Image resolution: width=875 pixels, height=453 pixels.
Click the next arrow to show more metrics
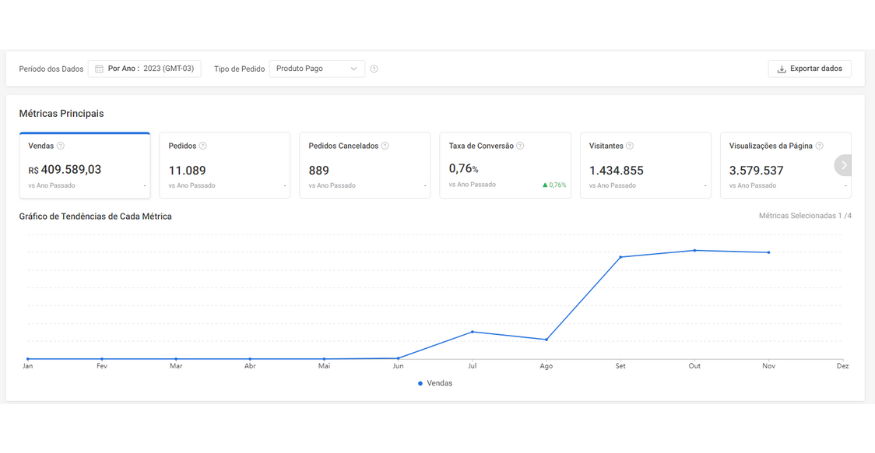(x=844, y=165)
